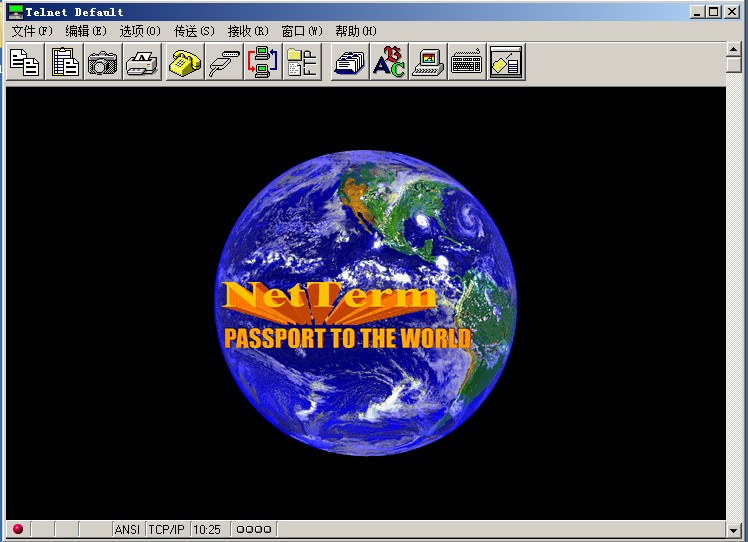Image resolution: width=748 pixels, height=542 pixels.
Task: Click the NetTerm globe splash image
Action: point(365,302)
